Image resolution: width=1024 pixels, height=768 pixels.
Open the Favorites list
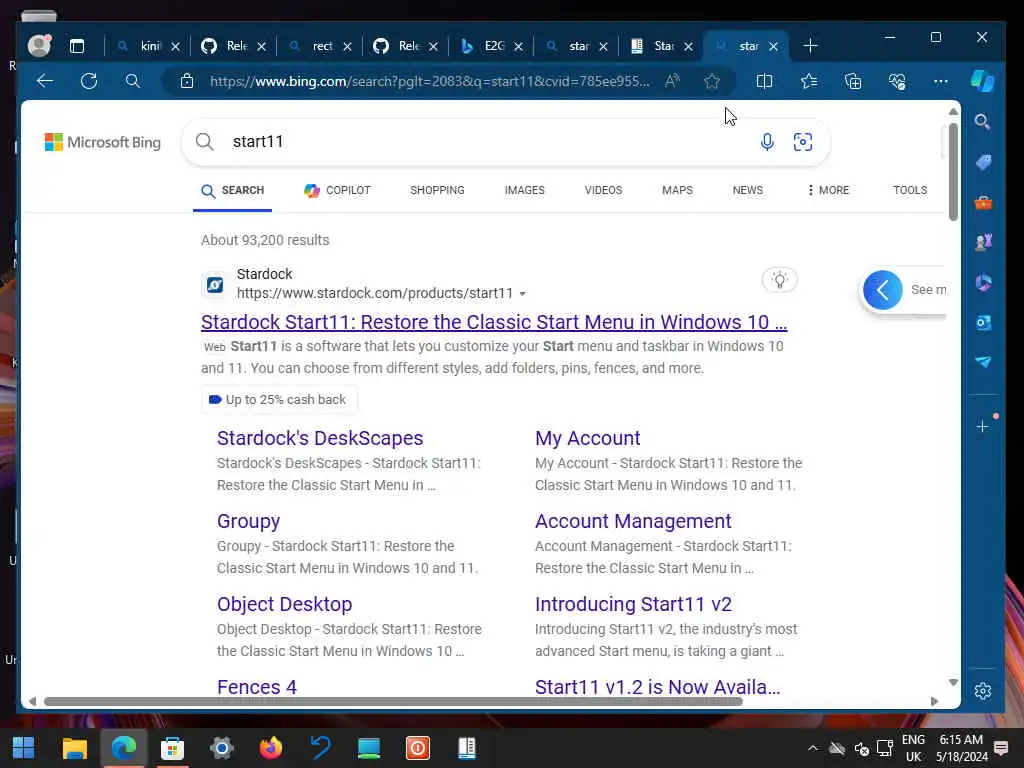click(x=809, y=81)
